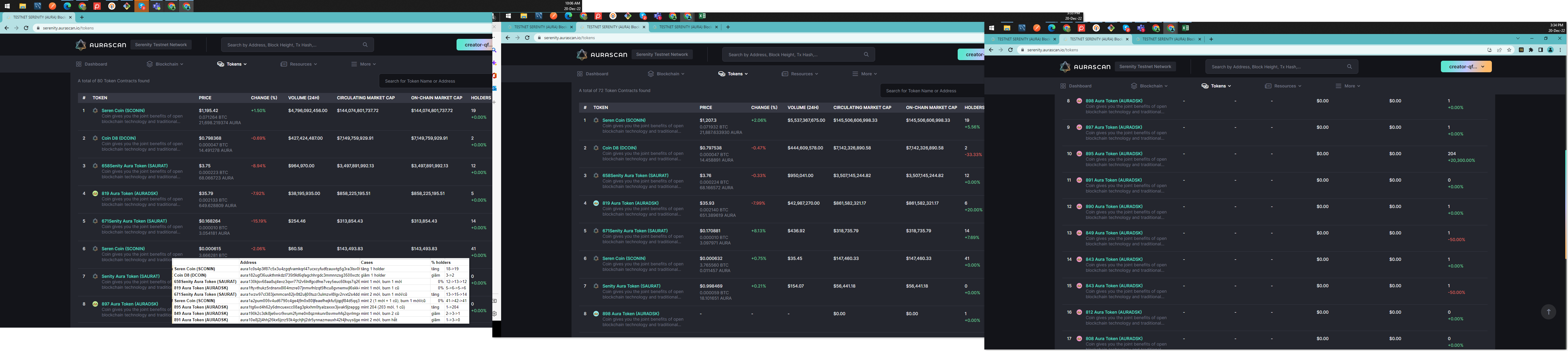Click magnifier icon in the right window's search bar
The width and height of the screenshot is (1568, 351).
pos(1350,66)
